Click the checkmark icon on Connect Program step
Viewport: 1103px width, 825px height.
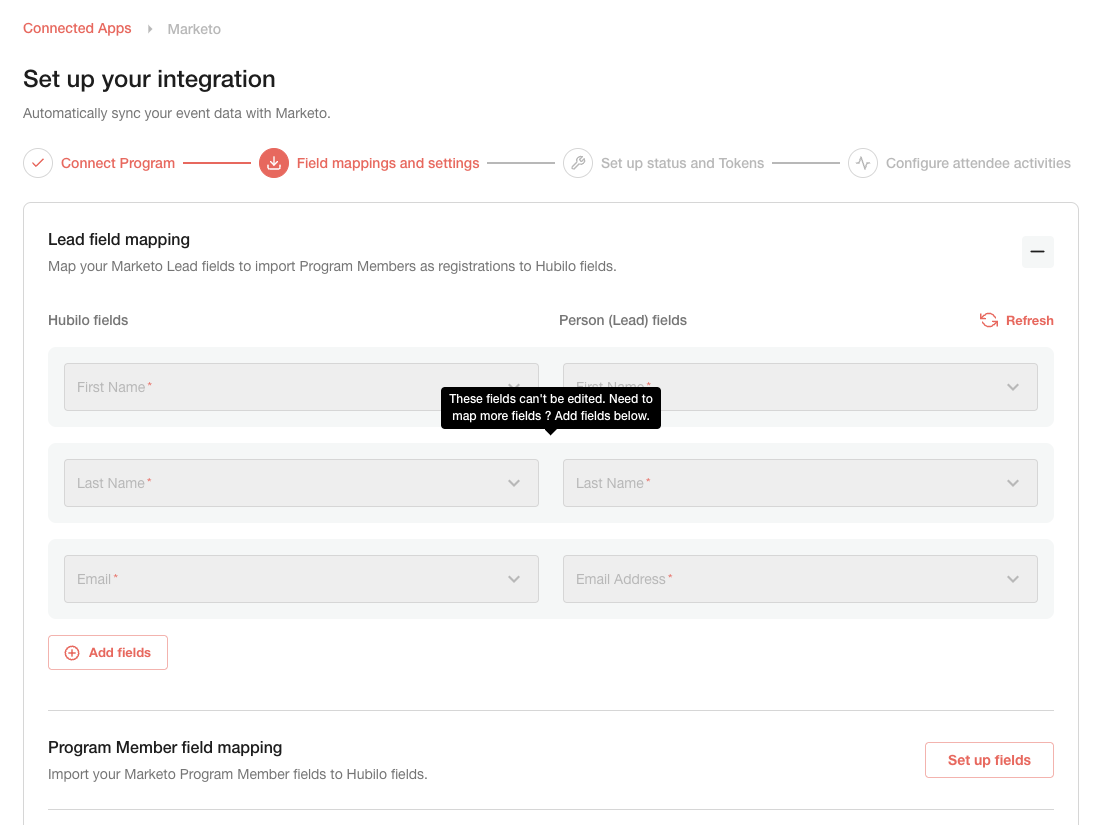(37, 162)
